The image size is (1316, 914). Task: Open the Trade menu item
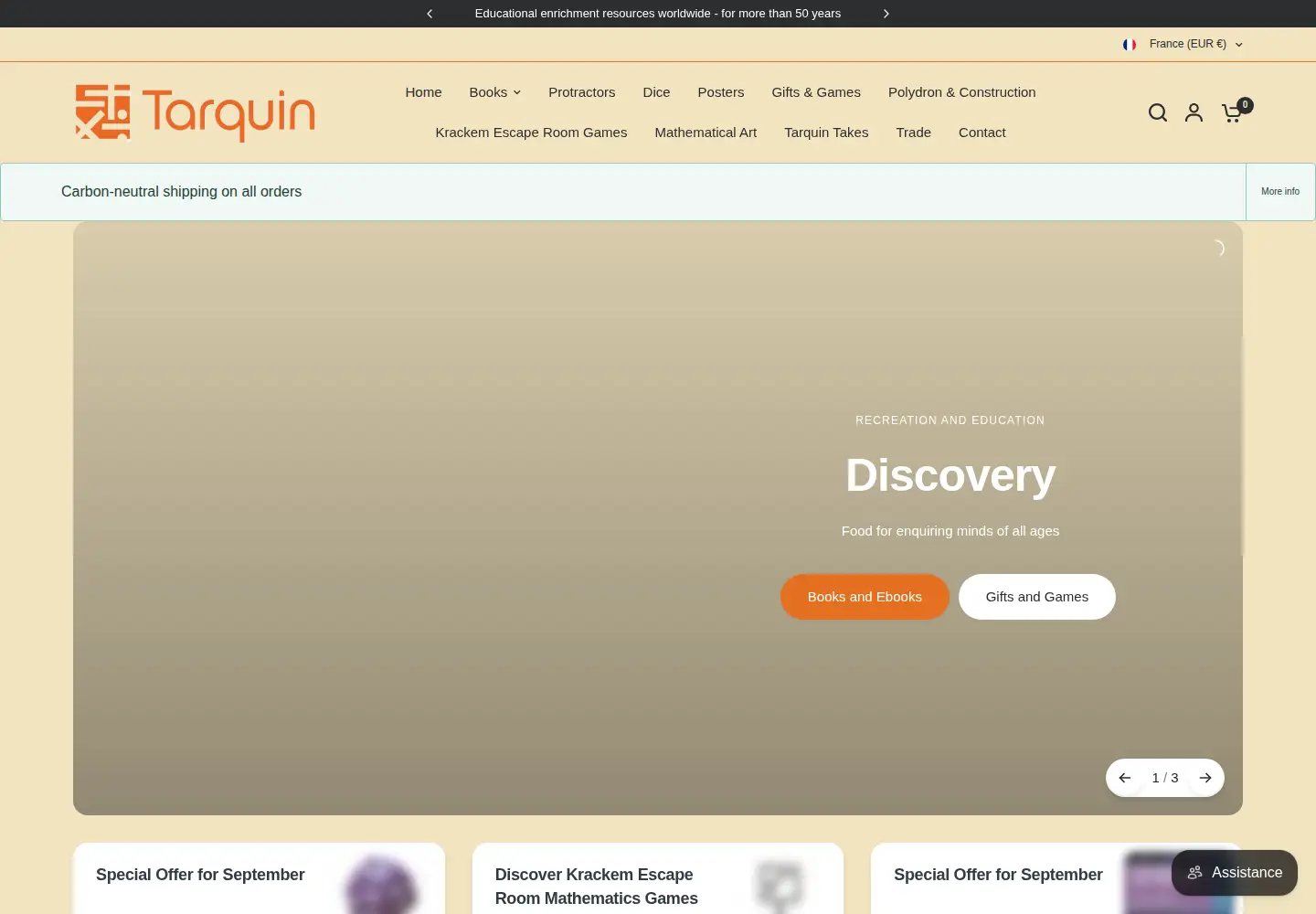click(x=914, y=133)
